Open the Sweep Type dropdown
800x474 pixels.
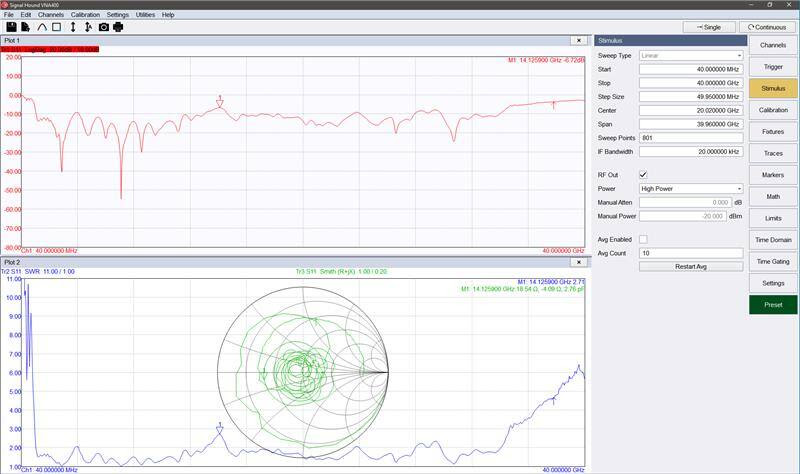click(x=691, y=55)
